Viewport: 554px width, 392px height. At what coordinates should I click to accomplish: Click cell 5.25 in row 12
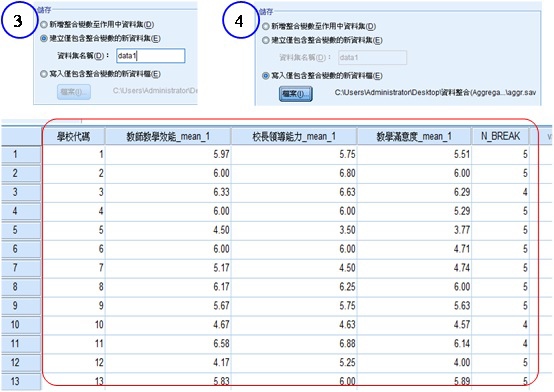[294, 362]
